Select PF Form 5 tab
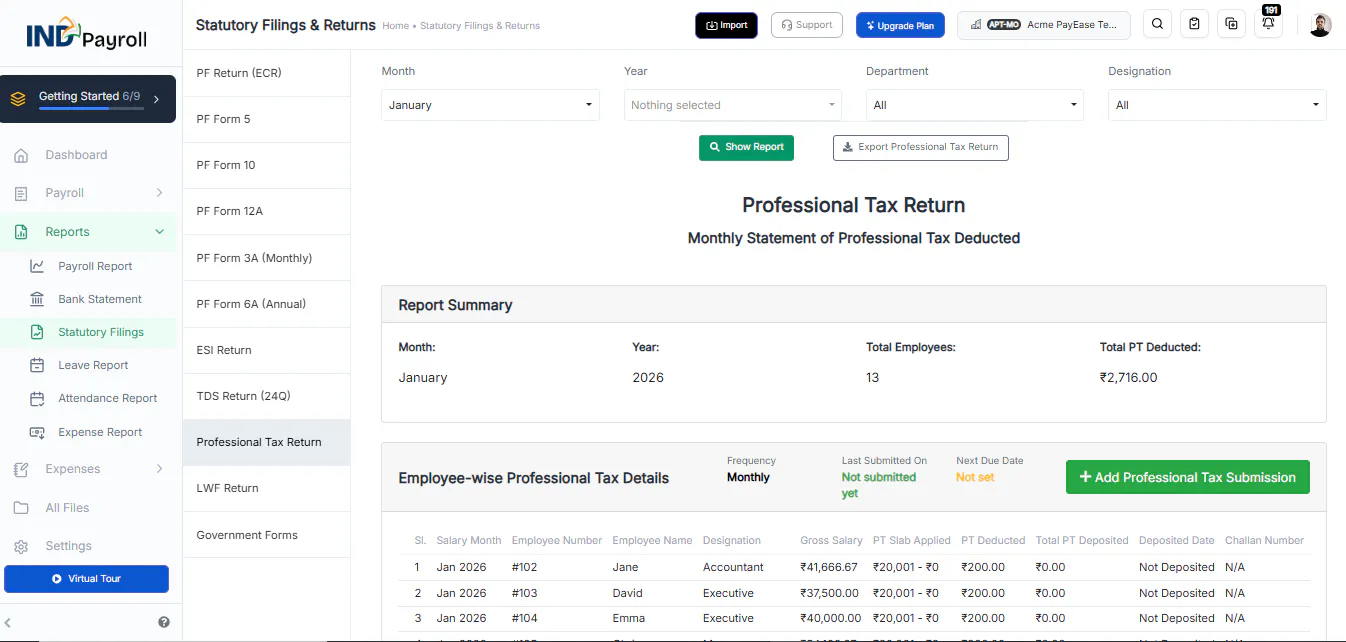The height and width of the screenshot is (642, 1346). click(x=266, y=119)
